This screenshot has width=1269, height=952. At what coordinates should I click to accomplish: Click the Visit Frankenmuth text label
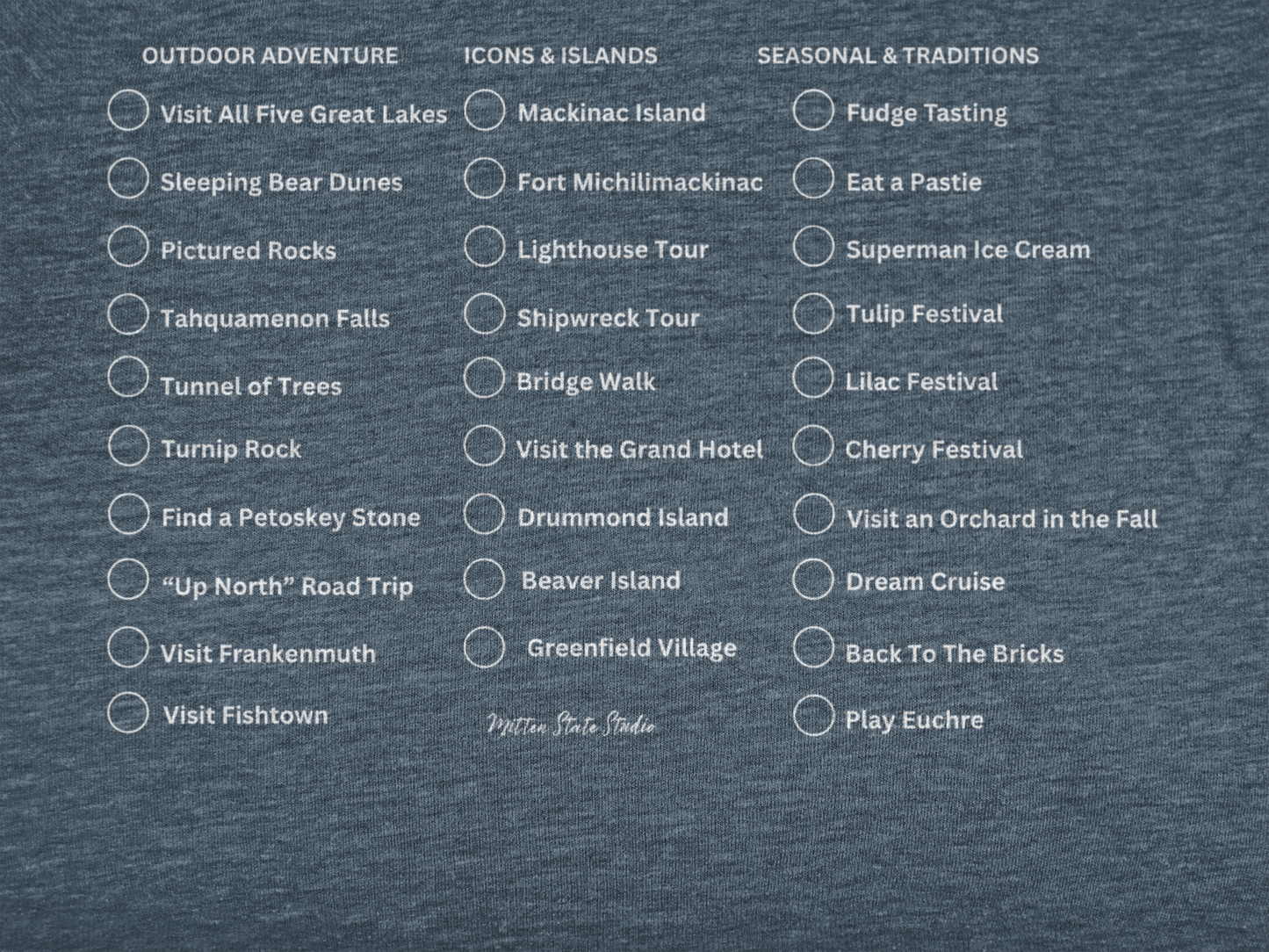[268, 653]
